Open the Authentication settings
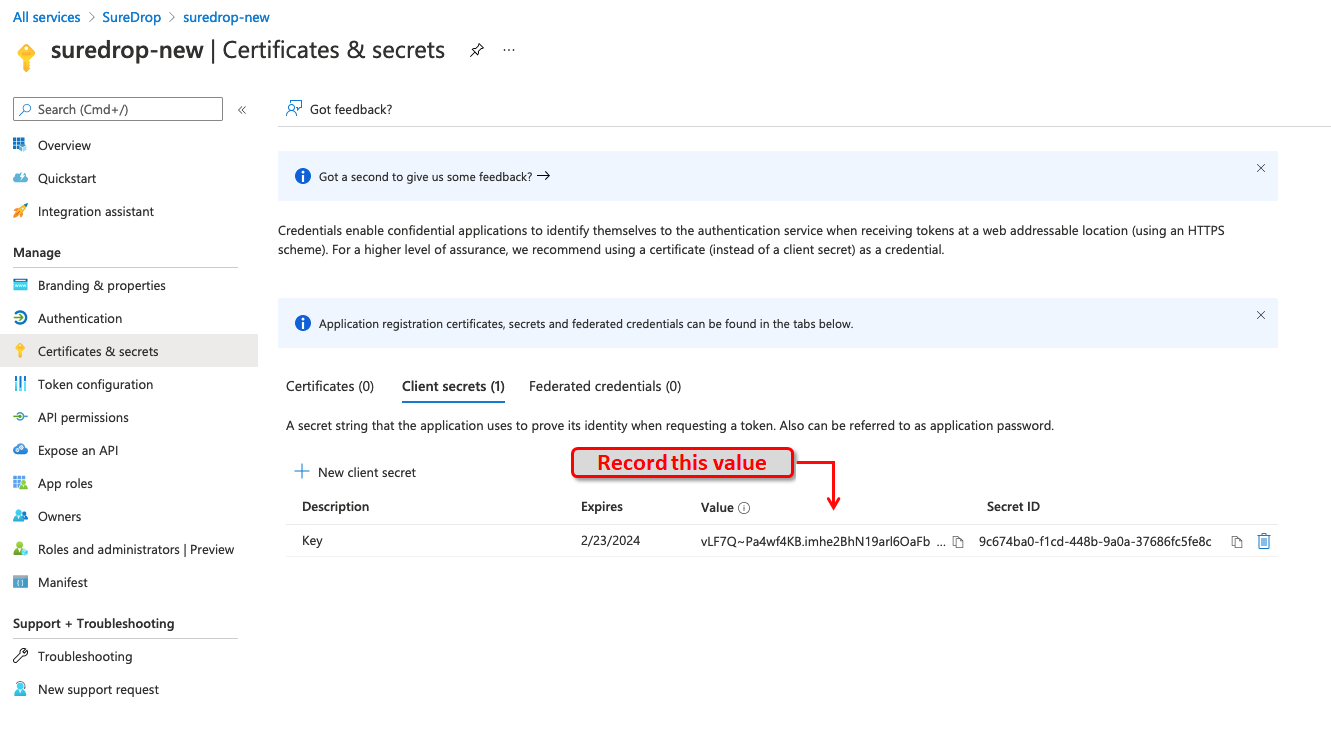The width and height of the screenshot is (1331, 755). tap(80, 318)
